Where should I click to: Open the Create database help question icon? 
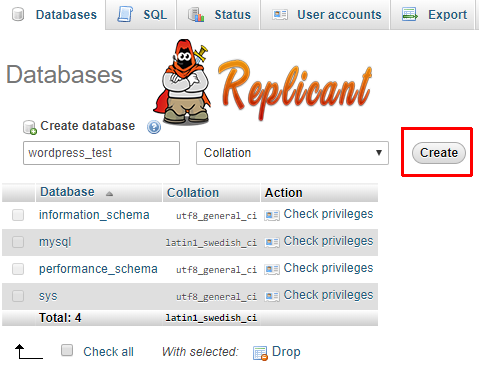tap(154, 127)
